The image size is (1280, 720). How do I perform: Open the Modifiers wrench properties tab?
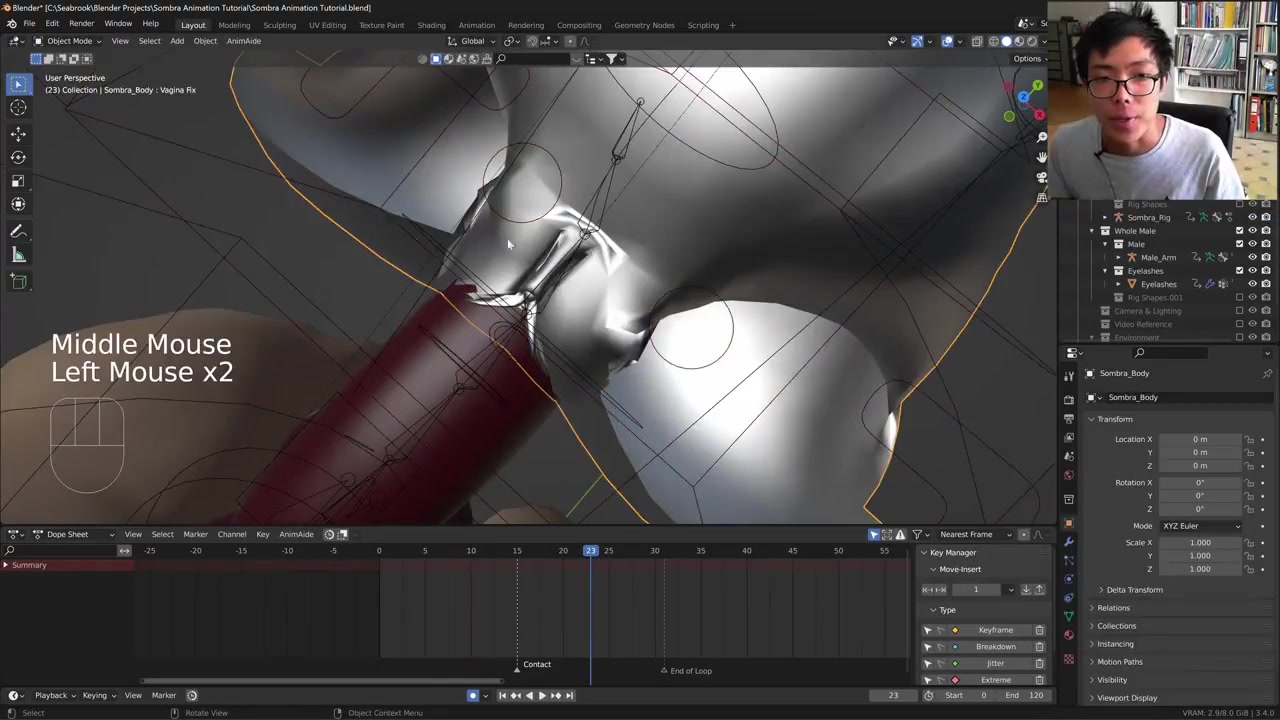pos(1069,541)
